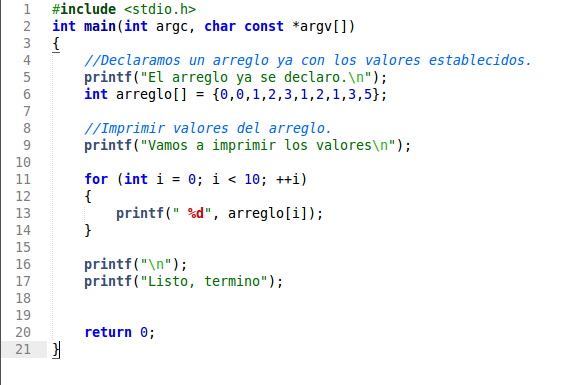Viewport: 585px width, 385px height.
Task: Click line number 21 in gutter
Action: tap(23, 349)
